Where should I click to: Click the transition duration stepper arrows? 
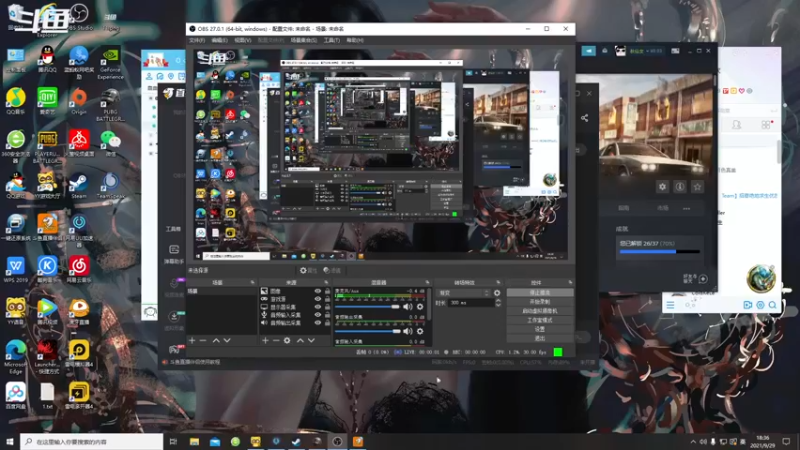pyautogui.click(x=498, y=303)
